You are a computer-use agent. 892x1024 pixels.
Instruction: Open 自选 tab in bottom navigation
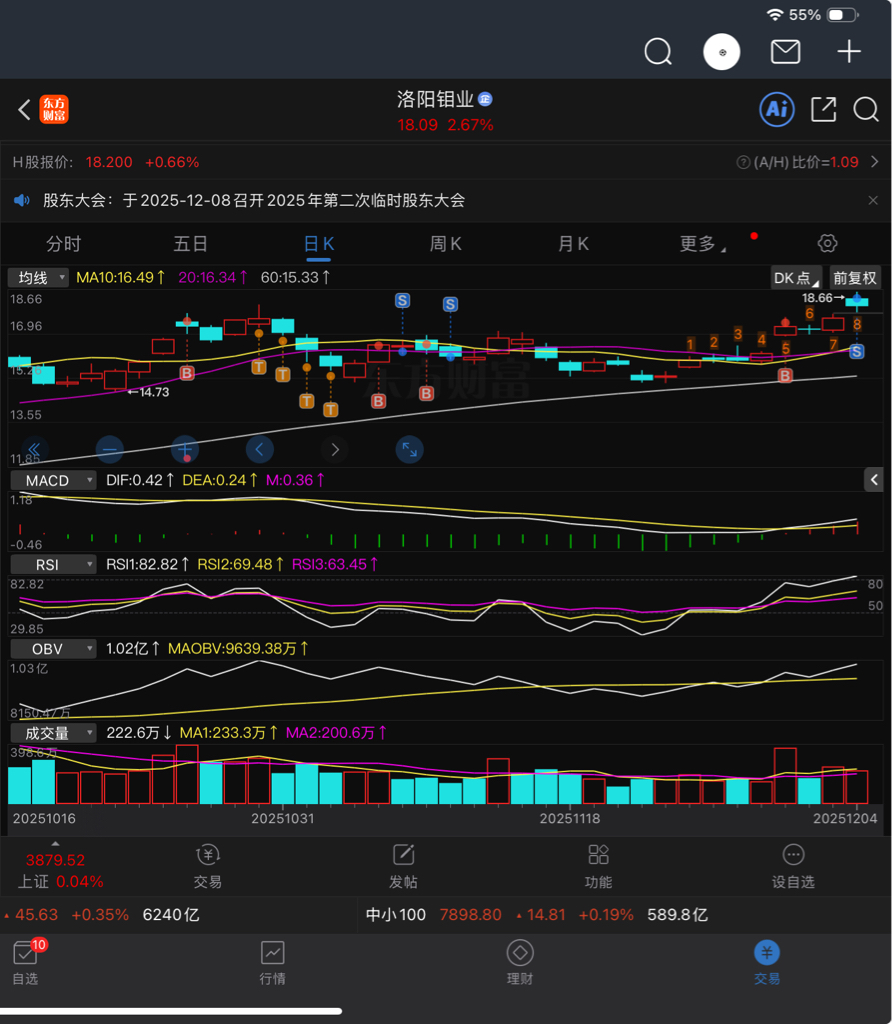(x=26, y=963)
